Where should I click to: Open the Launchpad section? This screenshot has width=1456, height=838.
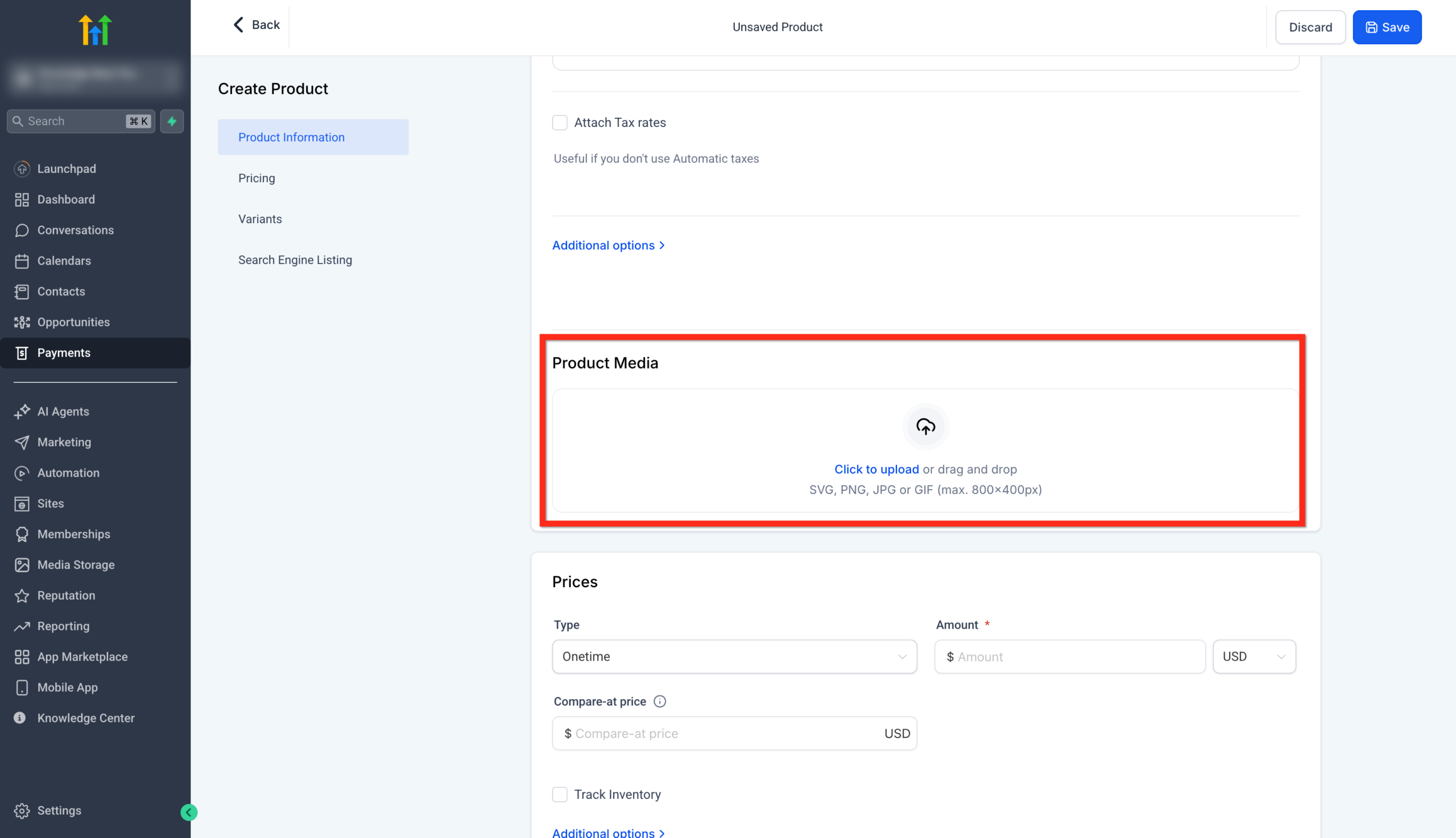point(66,168)
